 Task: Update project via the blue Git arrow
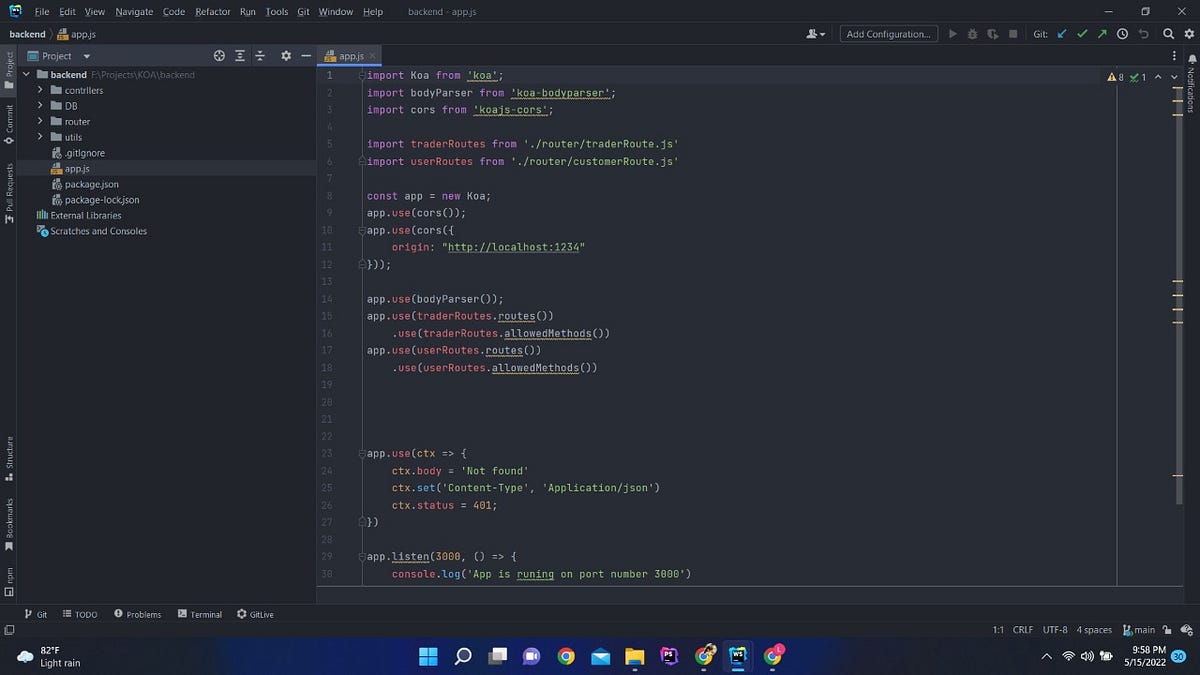tap(1061, 33)
